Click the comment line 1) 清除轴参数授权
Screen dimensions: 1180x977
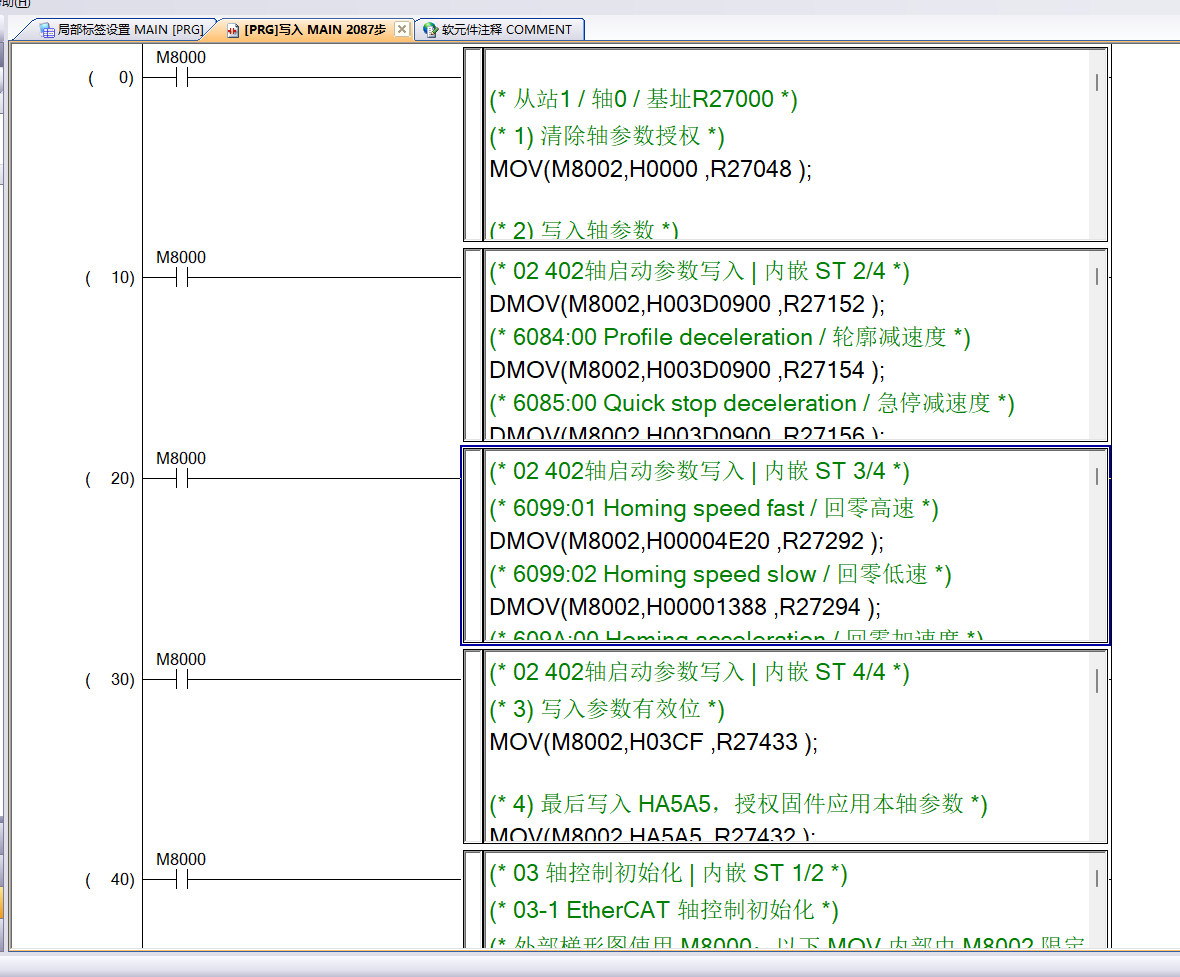click(607, 136)
